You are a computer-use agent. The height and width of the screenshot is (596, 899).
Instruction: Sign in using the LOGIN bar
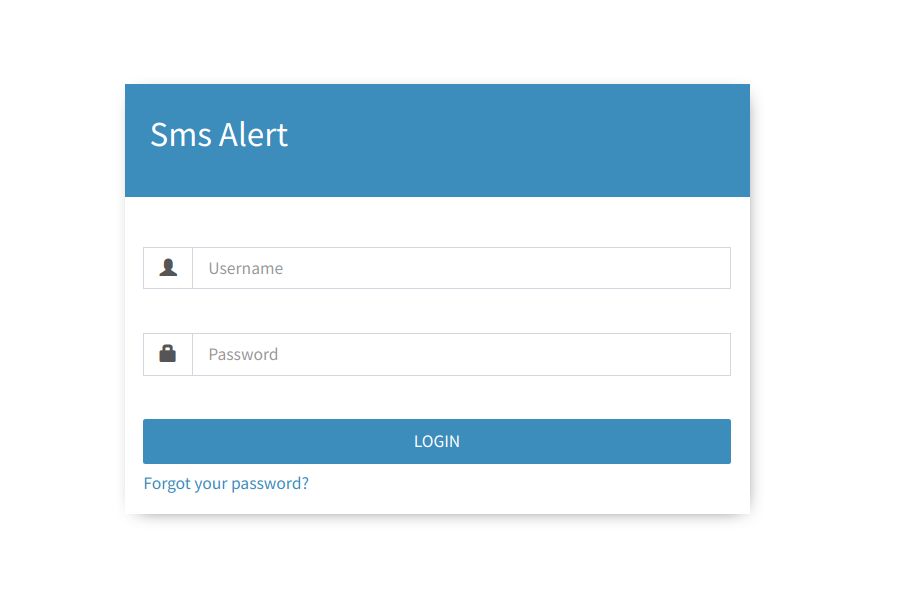[x=437, y=441]
